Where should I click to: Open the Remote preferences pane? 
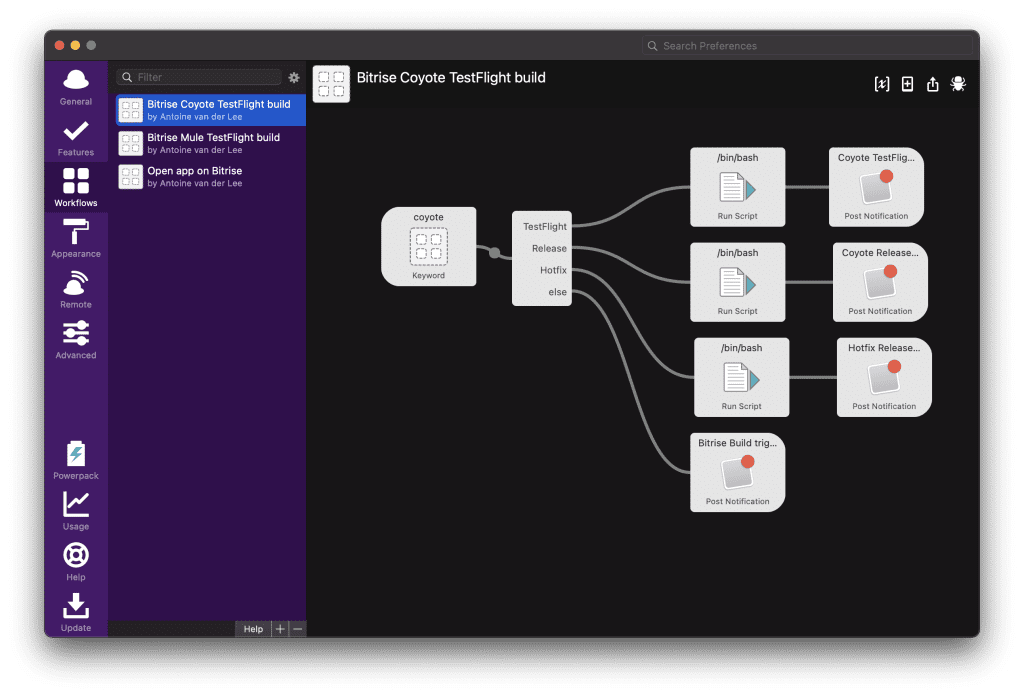[76, 290]
